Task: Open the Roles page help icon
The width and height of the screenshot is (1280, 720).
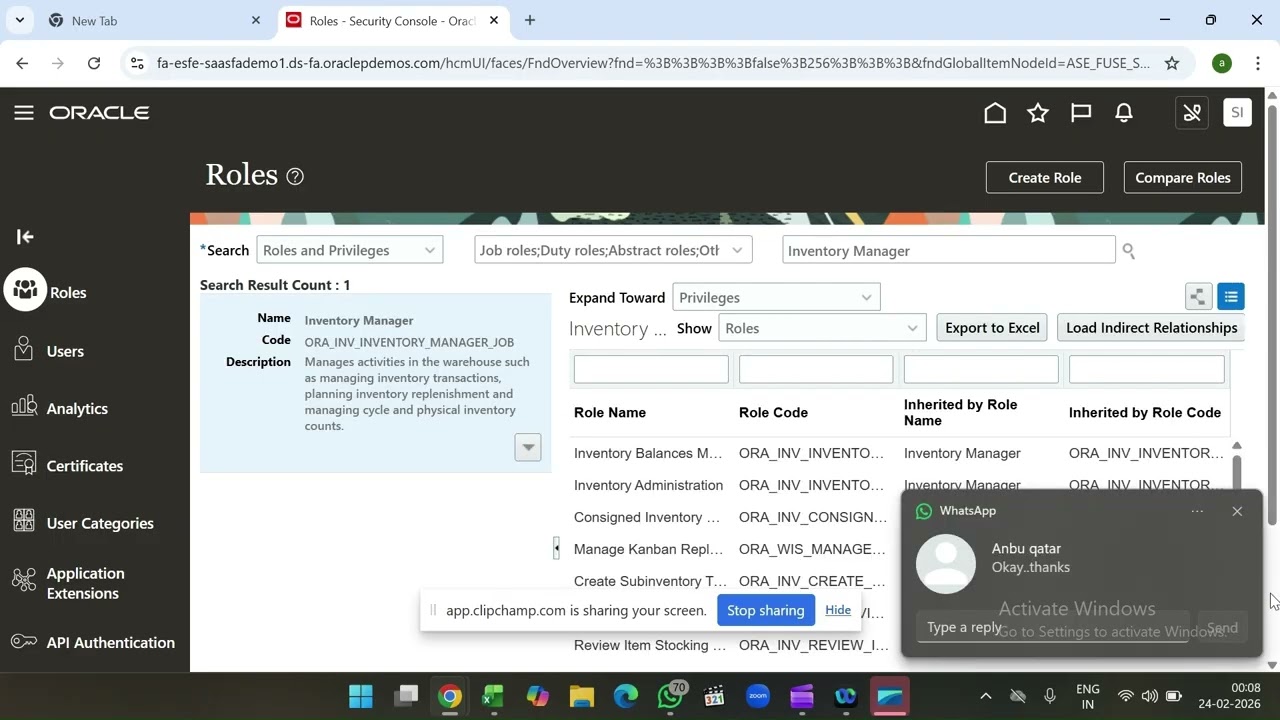Action: (295, 176)
